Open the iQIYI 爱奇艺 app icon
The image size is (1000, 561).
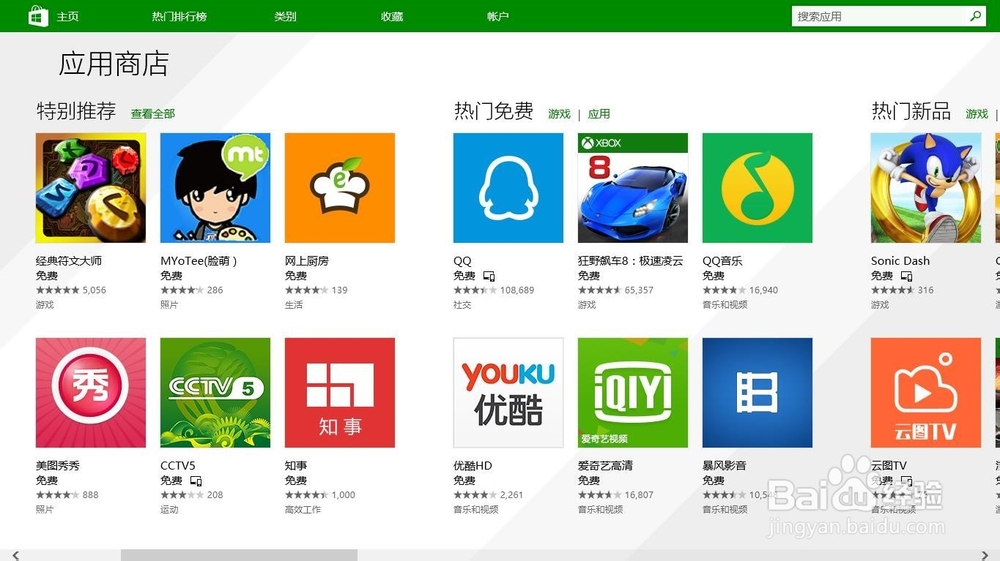tap(633, 393)
